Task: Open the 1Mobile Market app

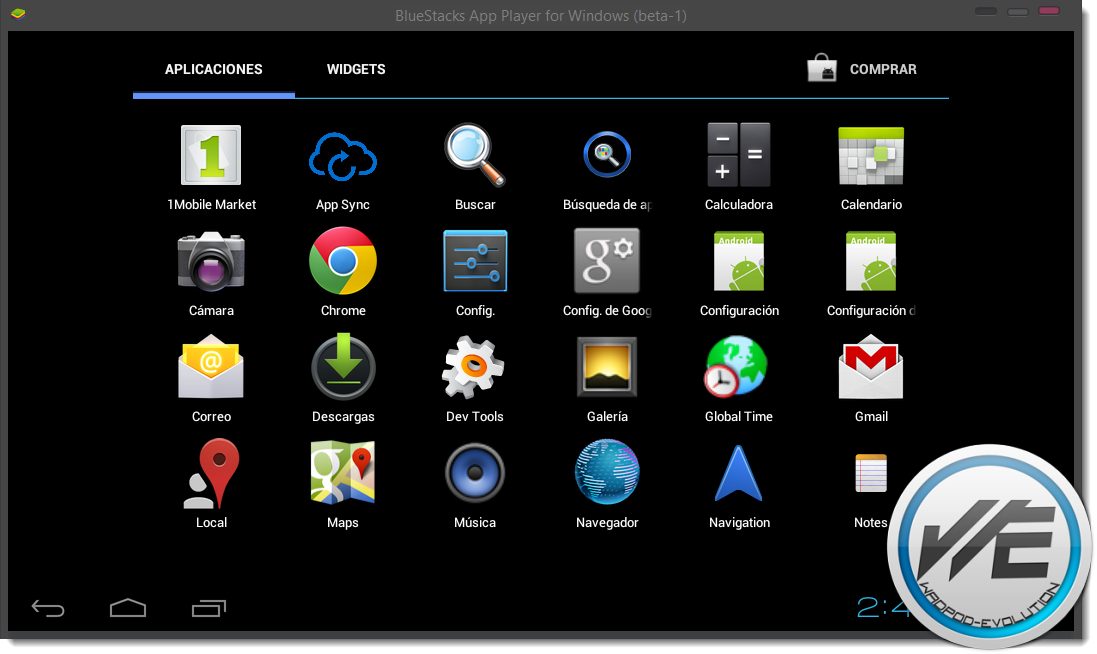Action: click(211, 155)
